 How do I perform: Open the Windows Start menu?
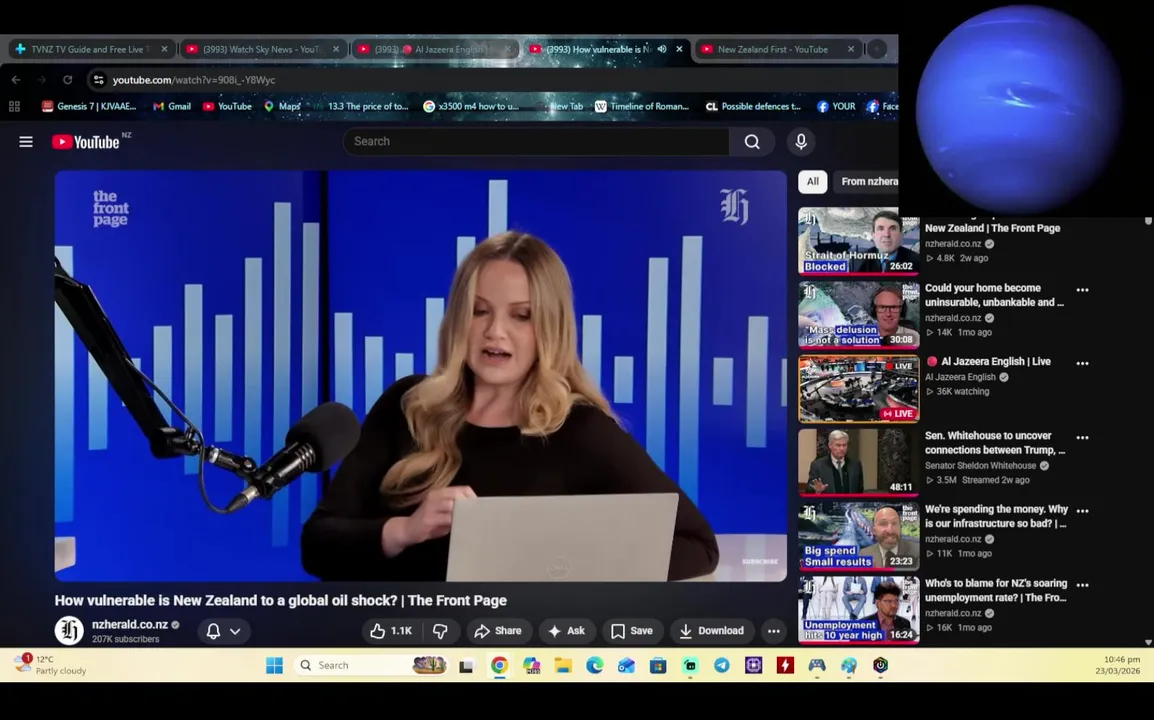pos(275,666)
